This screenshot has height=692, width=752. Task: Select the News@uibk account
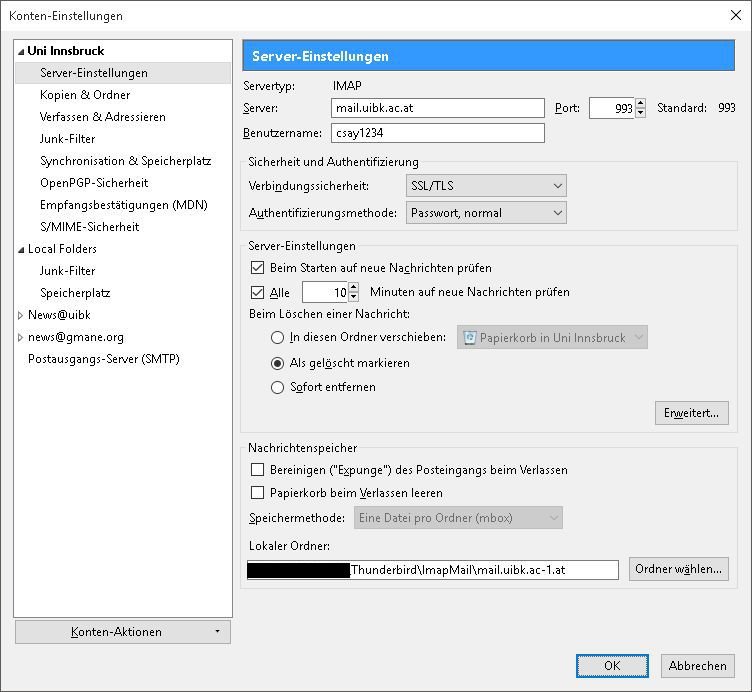[59, 315]
